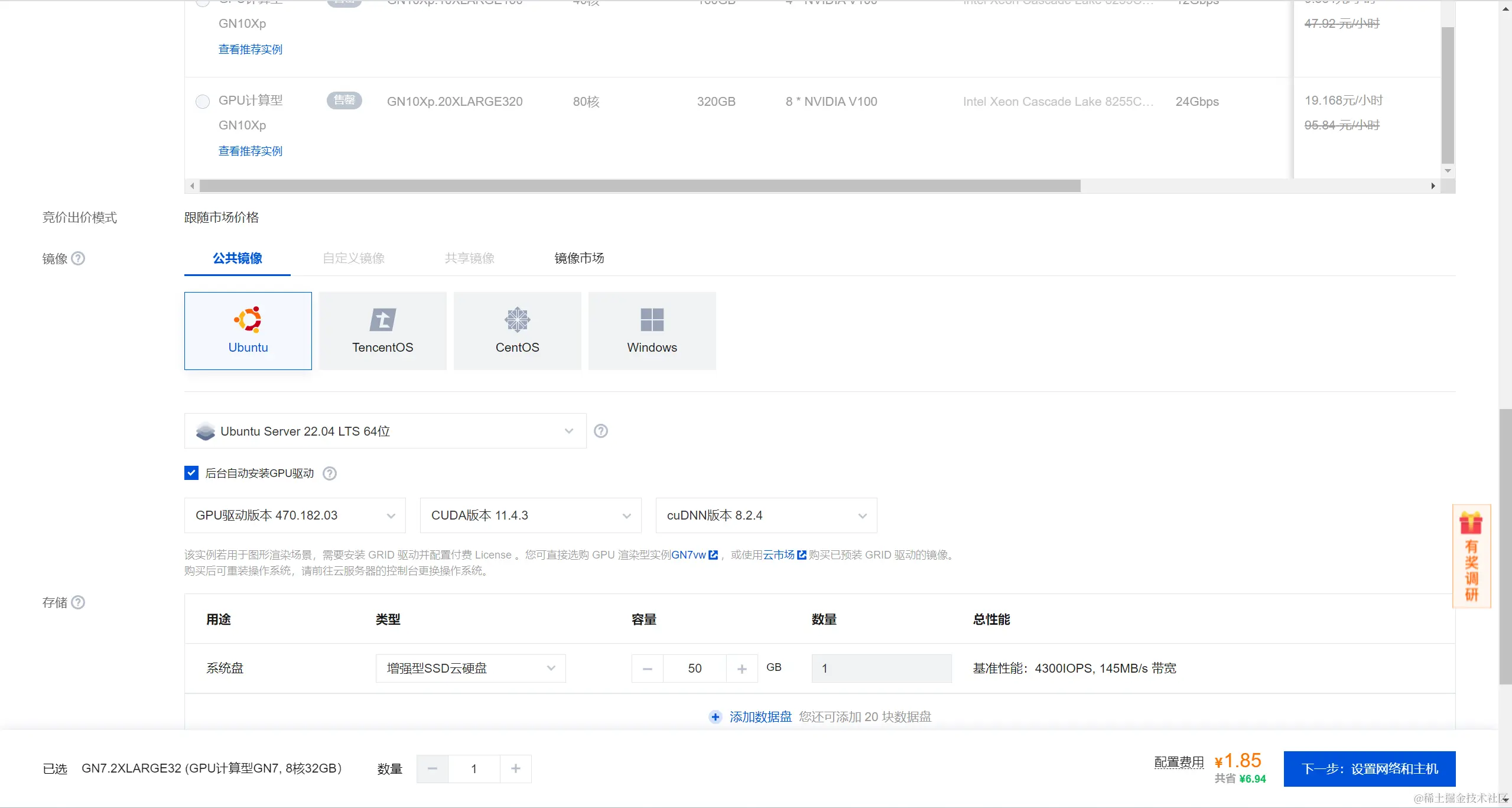
Task: Select the Windows image tile
Action: pyautogui.click(x=652, y=330)
